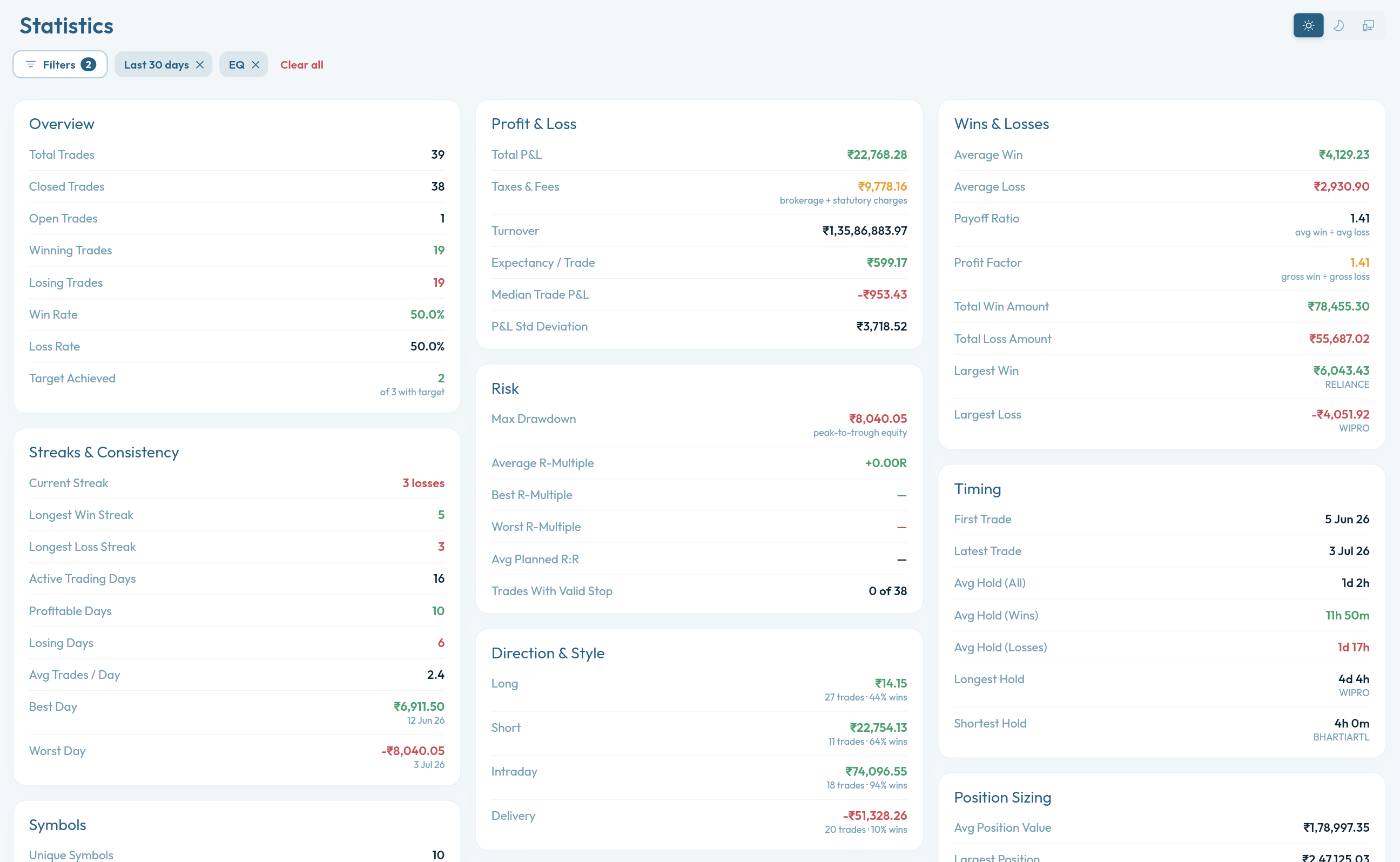Screen dimensions: 1400x862
Task: Click Average R-Multiple value +0.00R
Action: click(886, 463)
